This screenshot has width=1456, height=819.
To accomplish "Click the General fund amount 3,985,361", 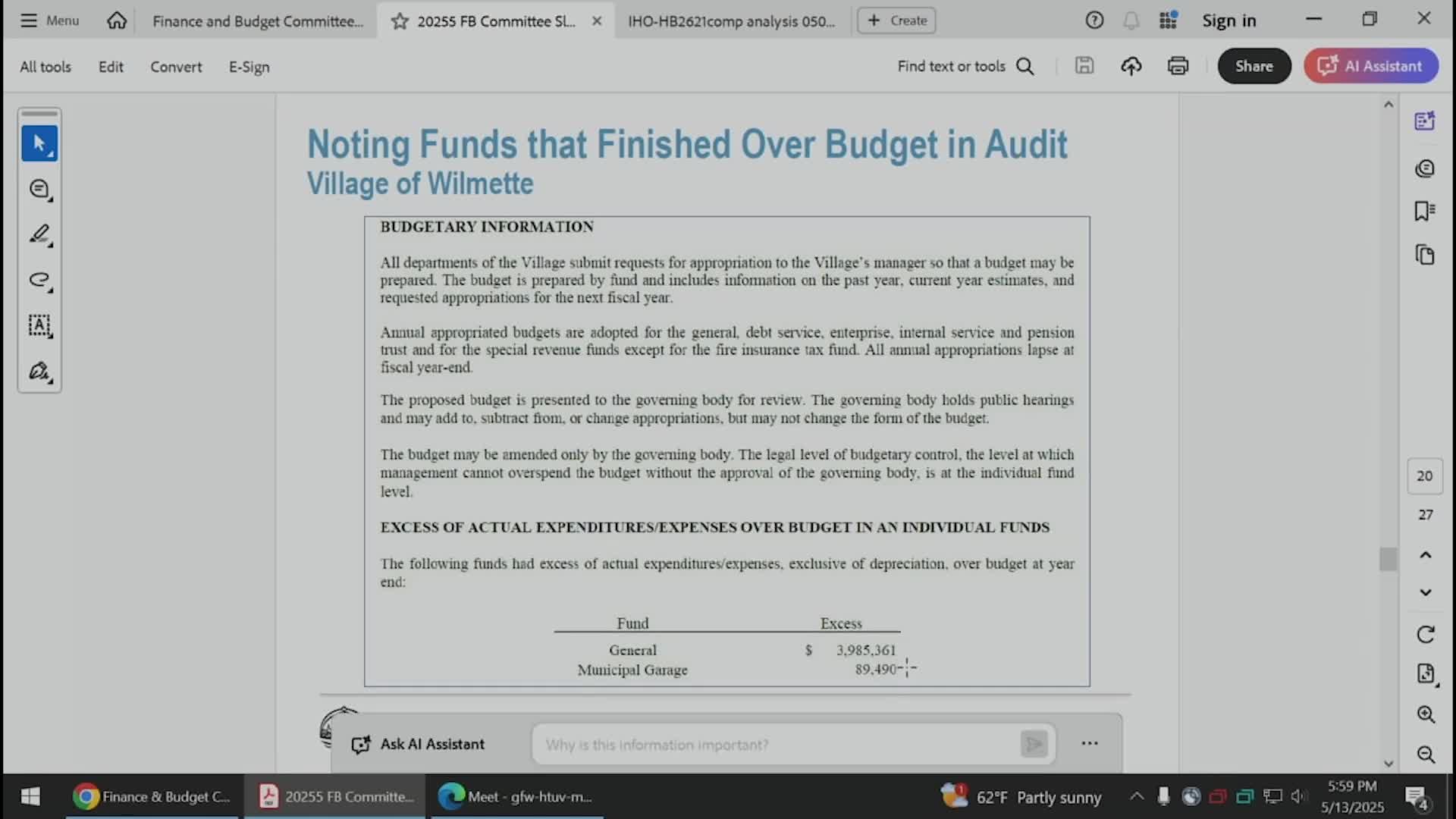I will click(x=865, y=650).
